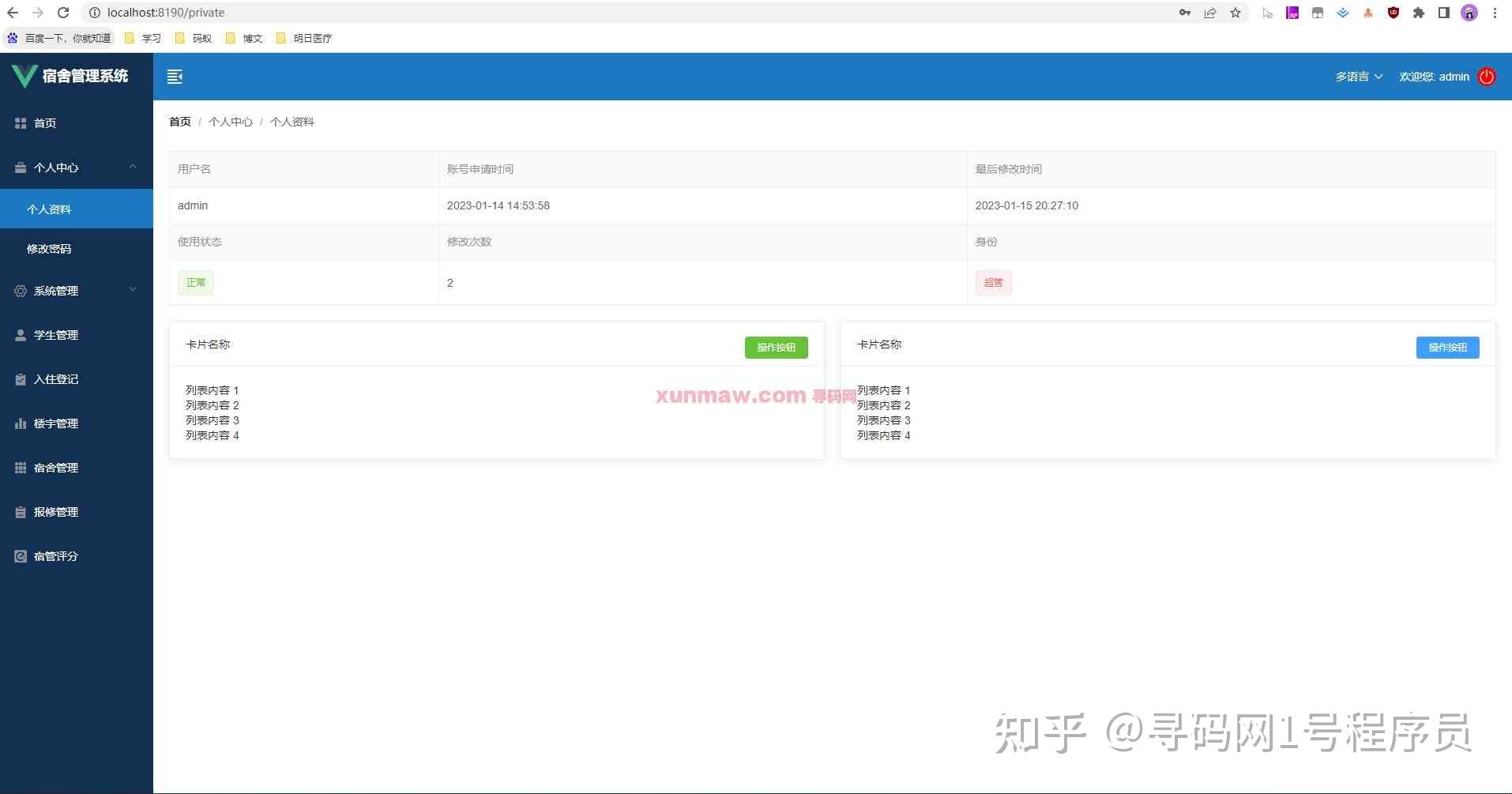
Task: Open the 多语言 language dropdown
Action: 1359,77
